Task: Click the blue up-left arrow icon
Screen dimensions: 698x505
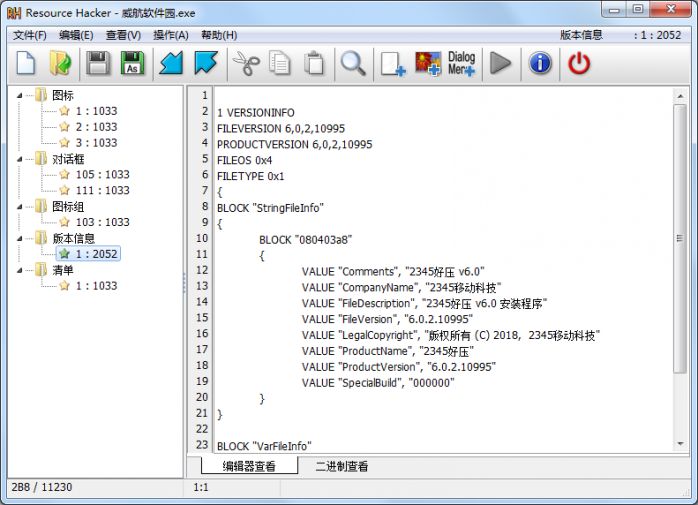Action: point(206,63)
